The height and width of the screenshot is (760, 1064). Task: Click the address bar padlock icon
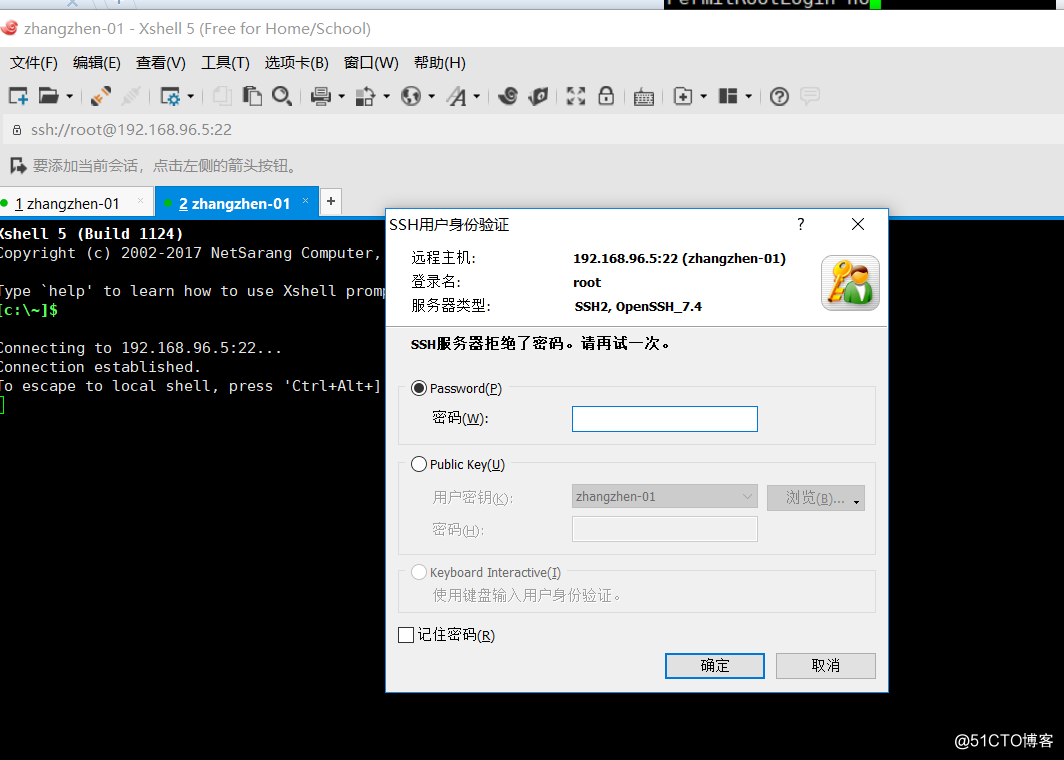[17, 130]
